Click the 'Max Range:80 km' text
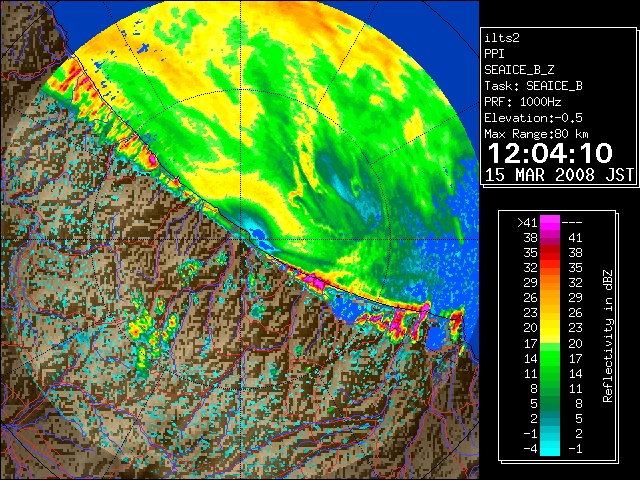 pyautogui.click(x=536, y=134)
